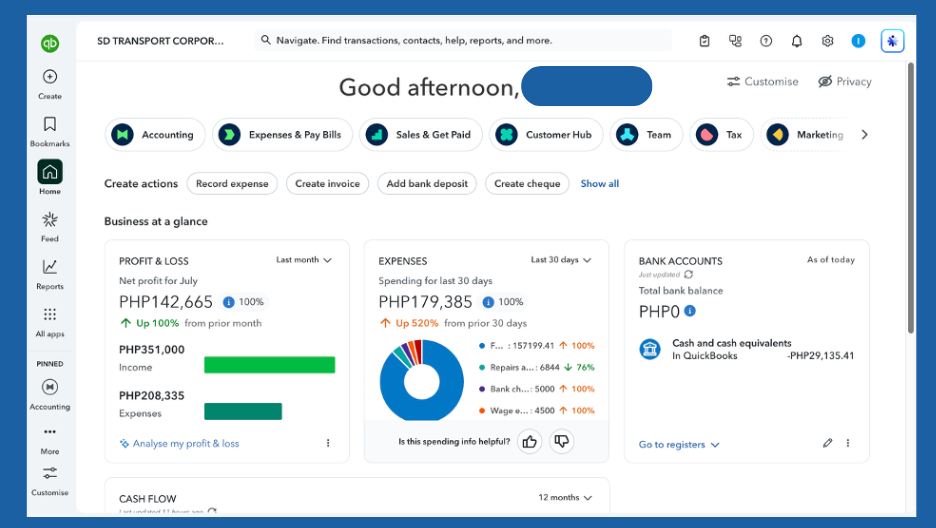This screenshot has width=936, height=528.
Task: Click the Record expense button
Action: pyautogui.click(x=232, y=184)
